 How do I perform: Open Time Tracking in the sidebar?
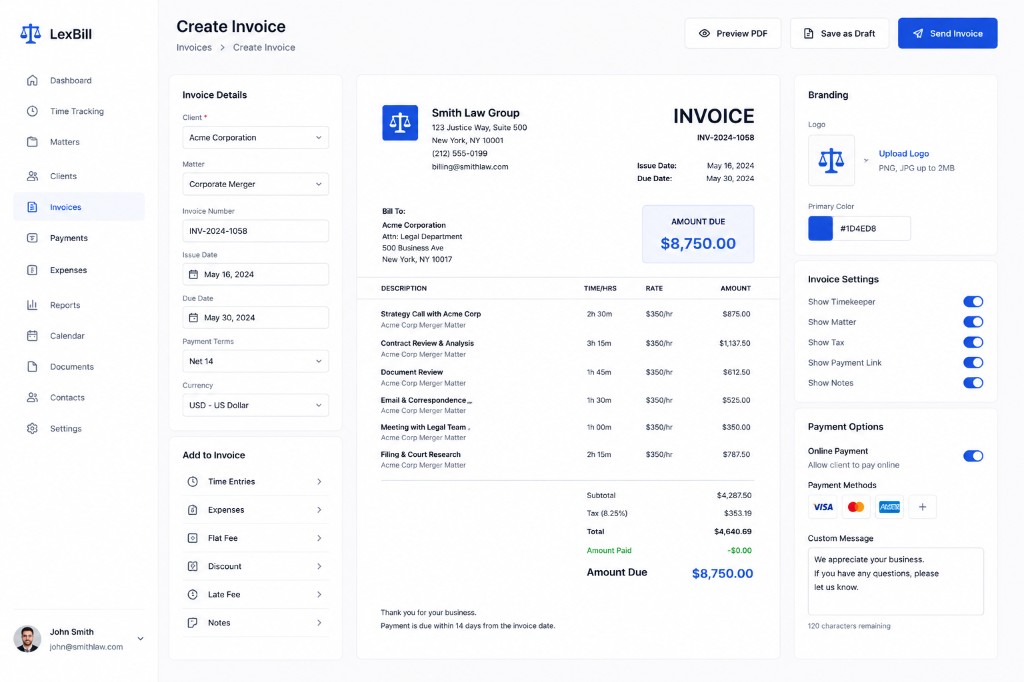78,111
